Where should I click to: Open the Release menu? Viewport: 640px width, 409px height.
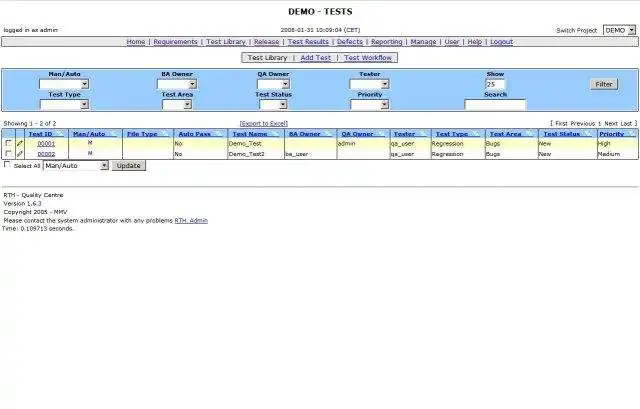click(266, 42)
